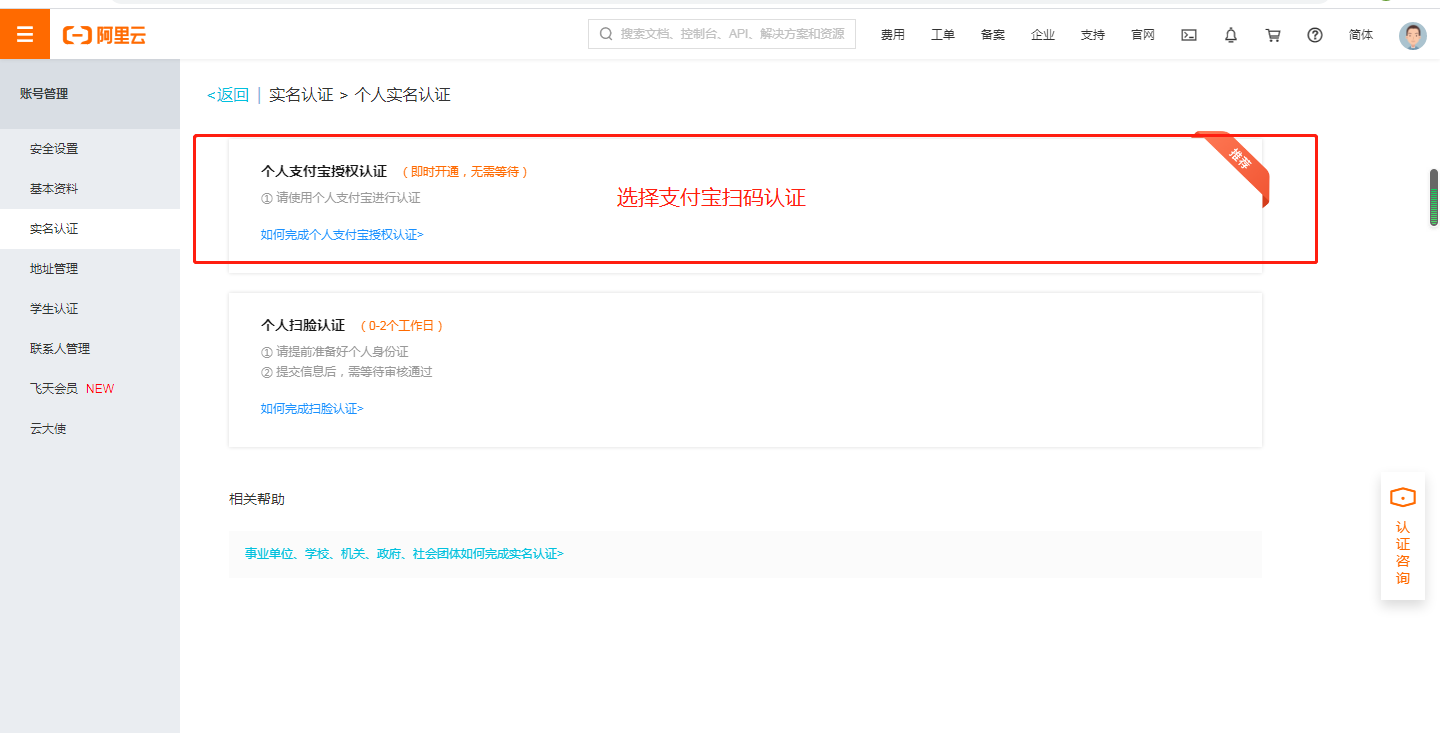Image resolution: width=1440 pixels, height=733 pixels.
Task: Click the 即时开通，无需等待 label
Action: tap(464, 172)
